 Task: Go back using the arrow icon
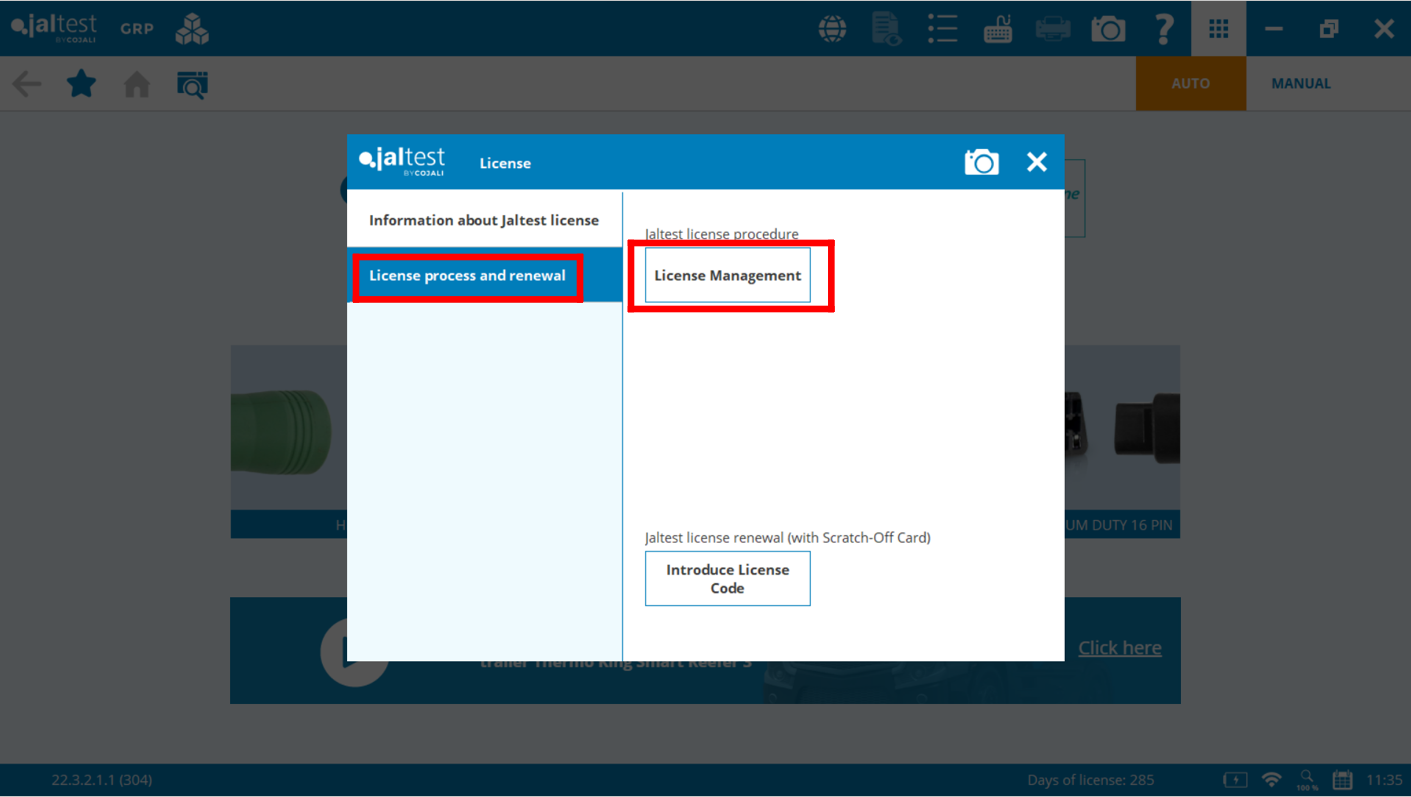pyautogui.click(x=27, y=84)
